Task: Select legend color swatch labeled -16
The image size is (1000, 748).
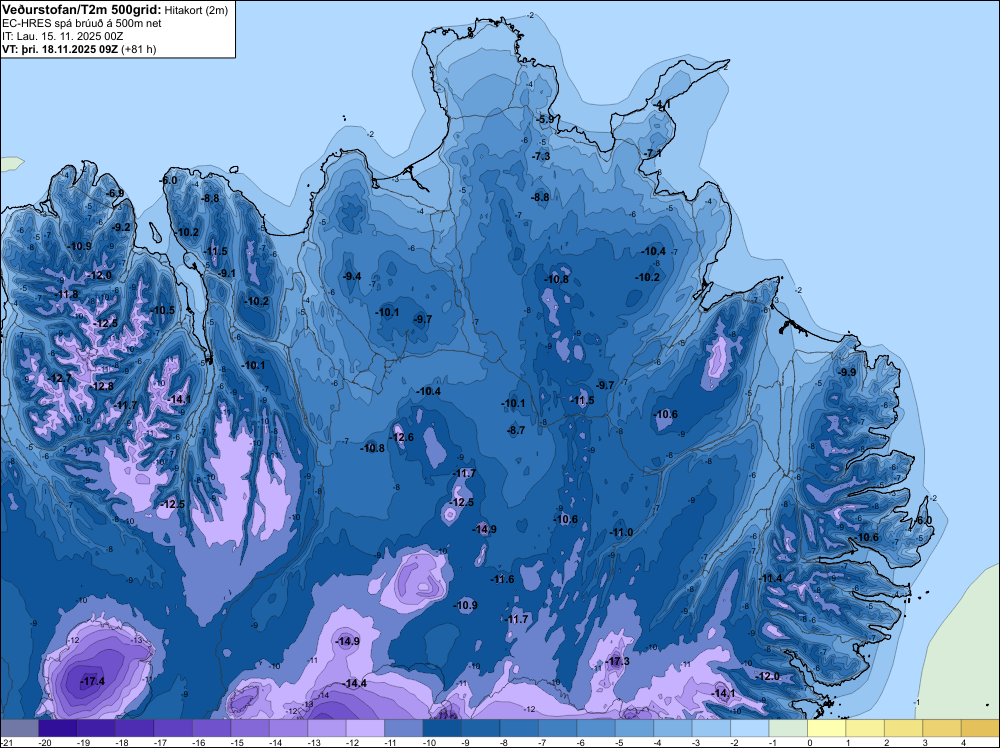Action: coord(211,728)
